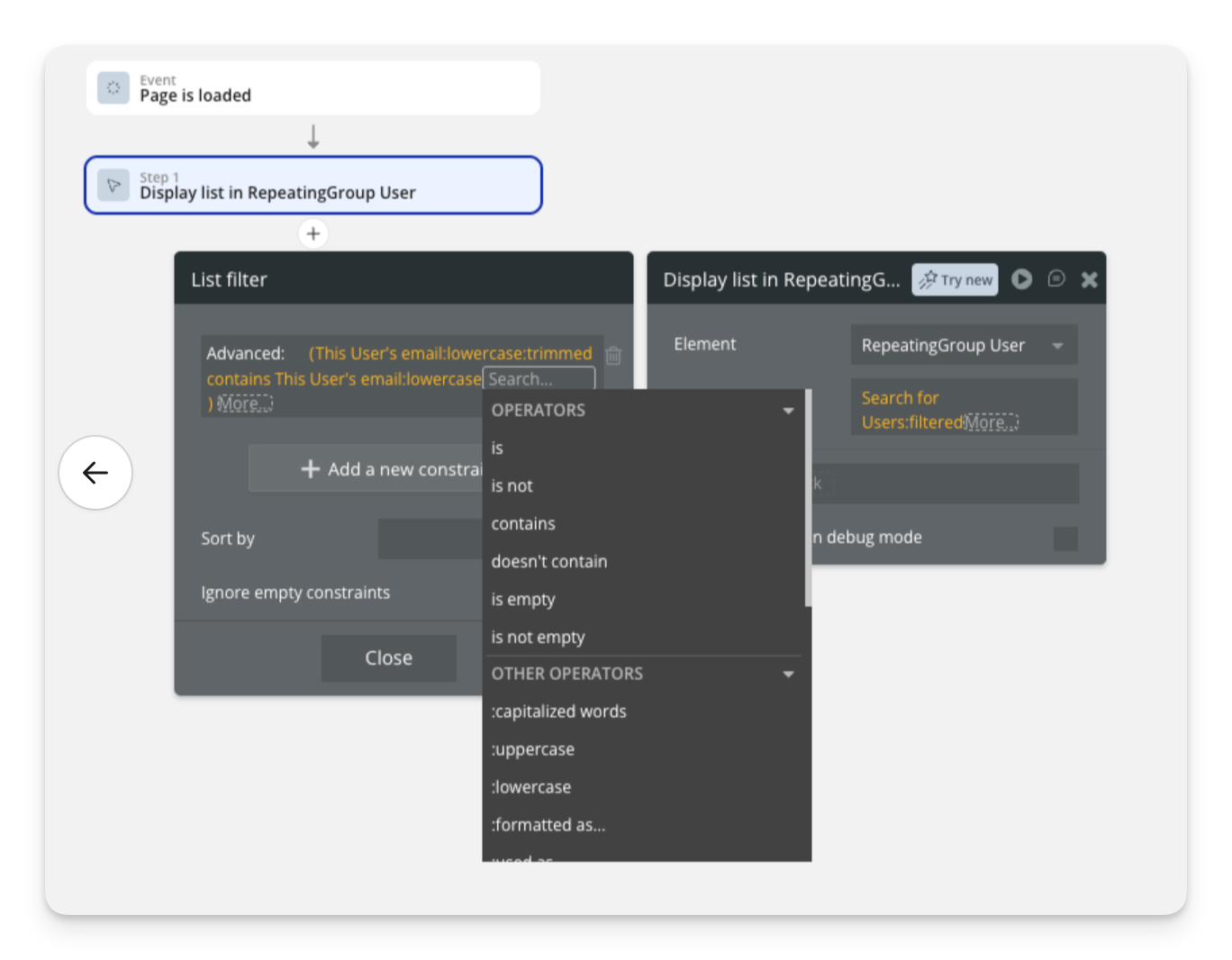Toggle the debug mode checkbox
This screenshot has width=1232, height=960.
1065,539
